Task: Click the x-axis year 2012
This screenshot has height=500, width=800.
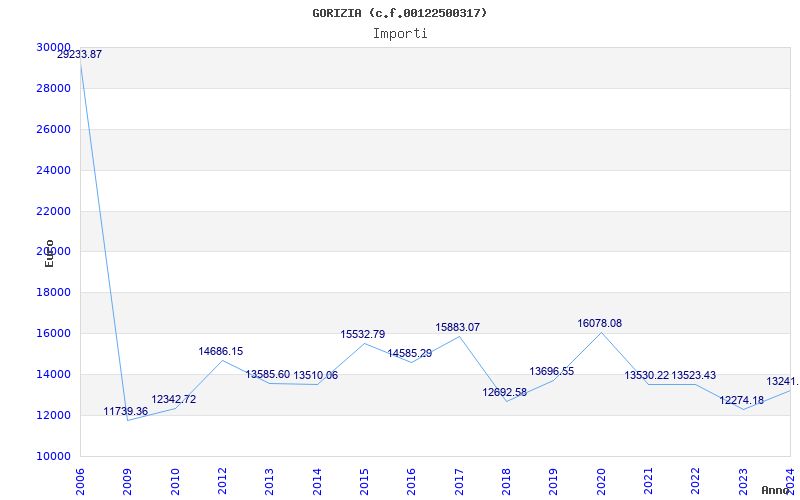Action: point(222,482)
